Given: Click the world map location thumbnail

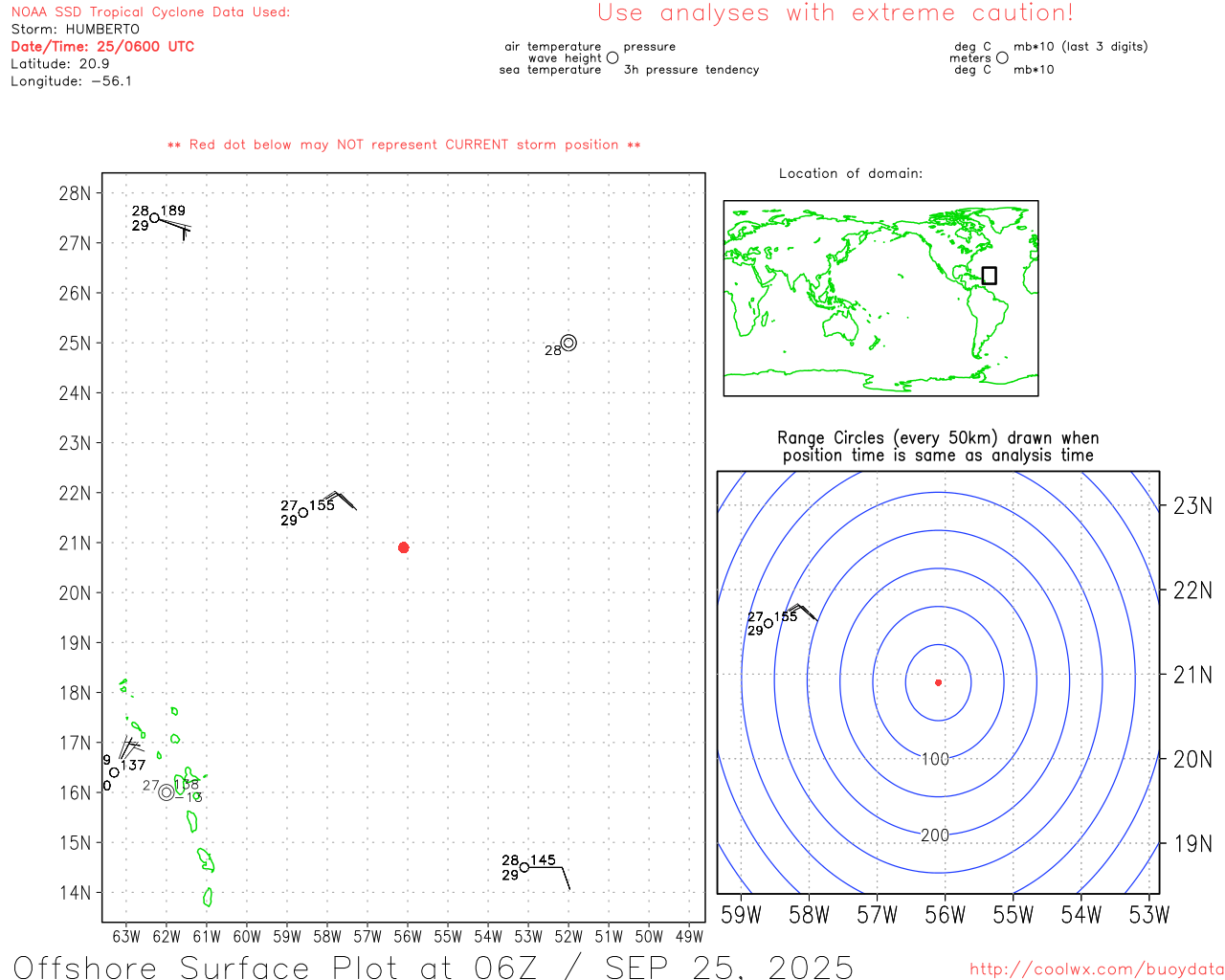Looking at the screenshot, I should pos(880,299).
